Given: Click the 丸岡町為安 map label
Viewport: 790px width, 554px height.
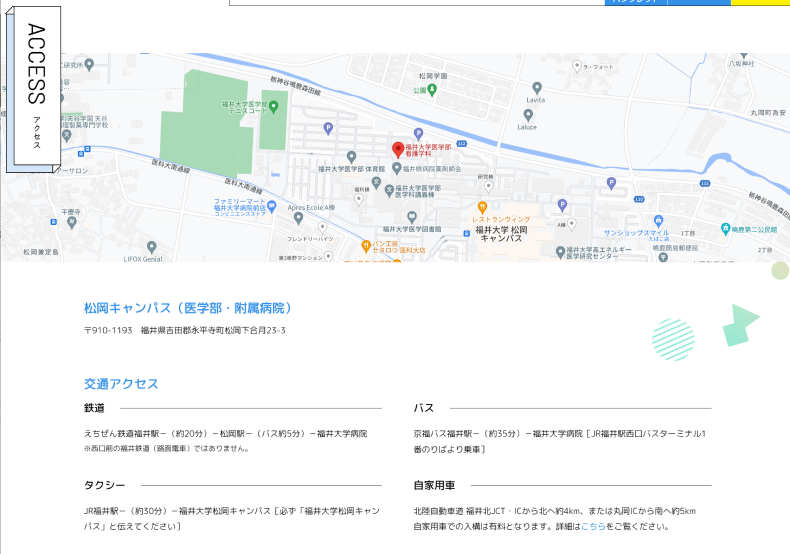Looking at the screenshot, I should [768, 113].
